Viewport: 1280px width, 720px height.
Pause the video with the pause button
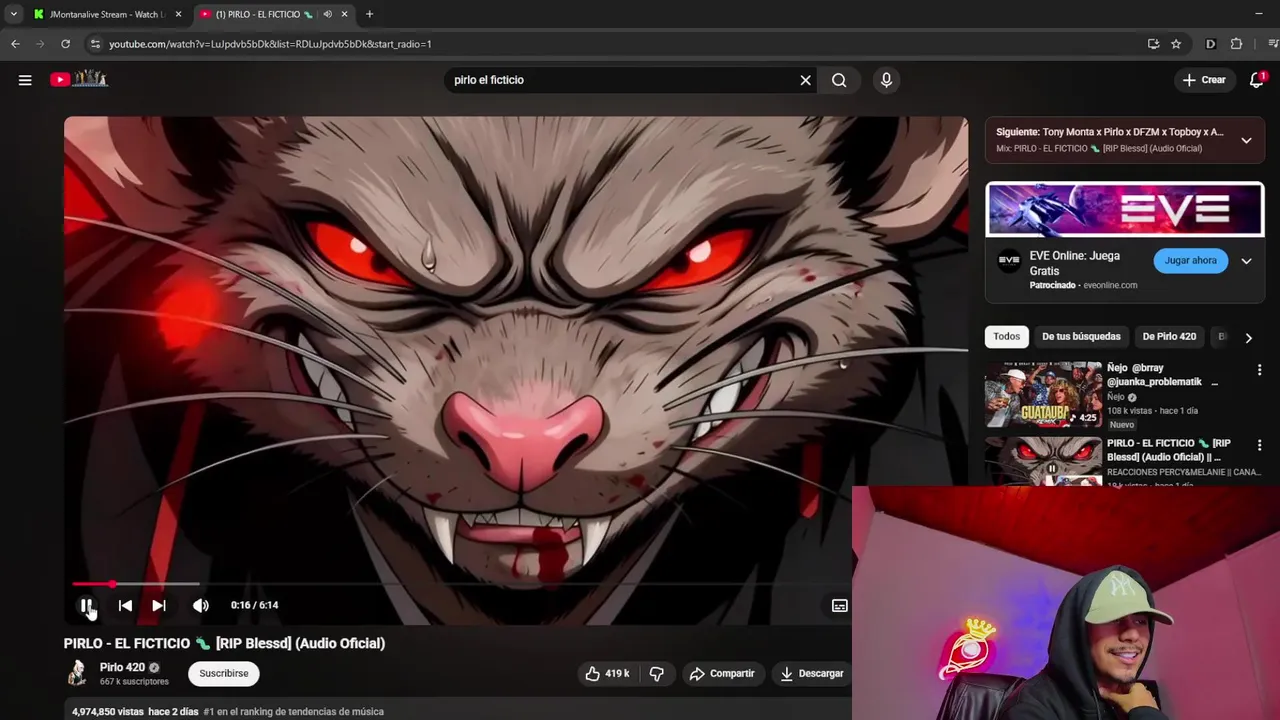click(x=87, y=605)
